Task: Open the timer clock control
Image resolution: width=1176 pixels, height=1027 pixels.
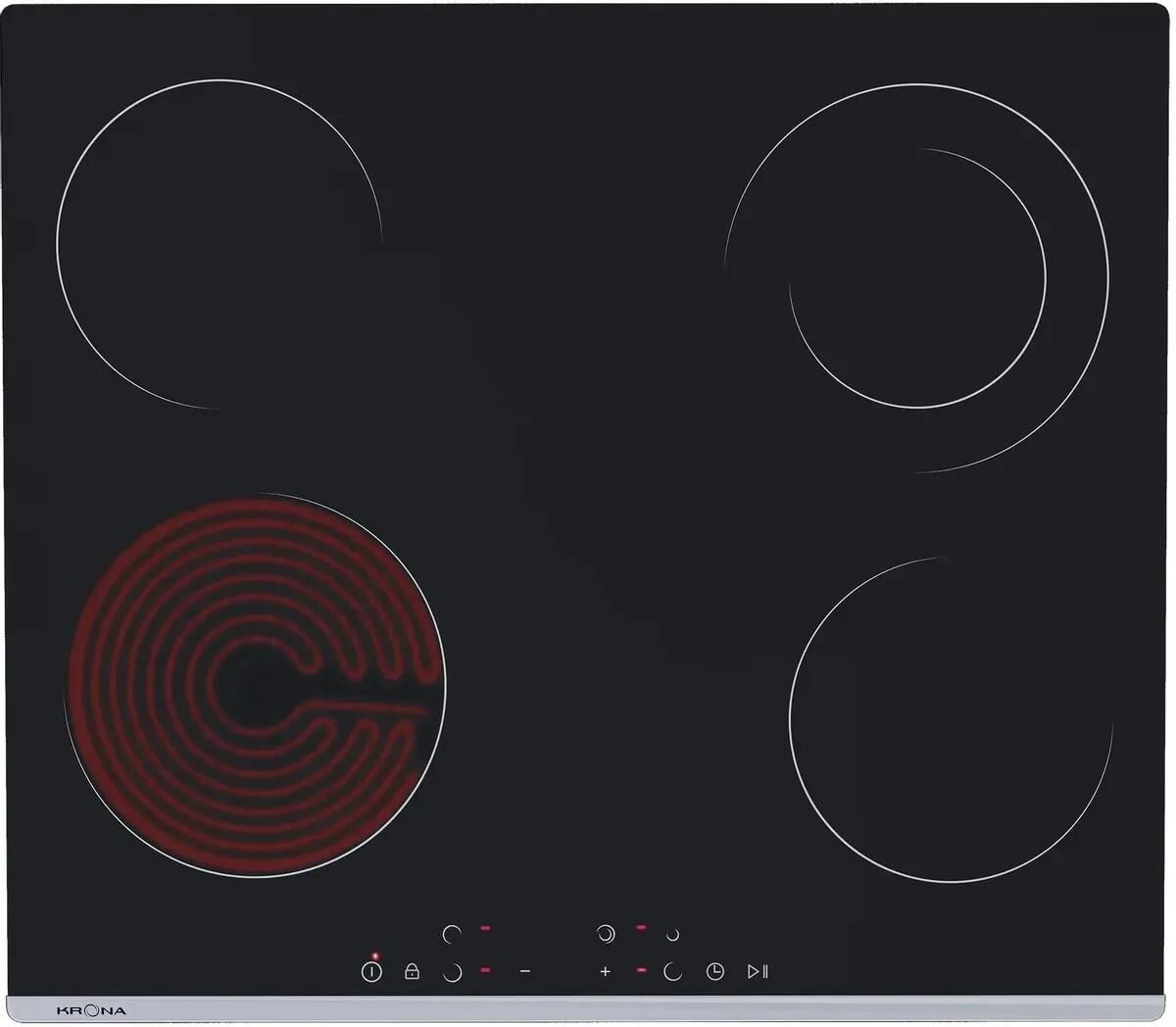Action: pos(715,971)
